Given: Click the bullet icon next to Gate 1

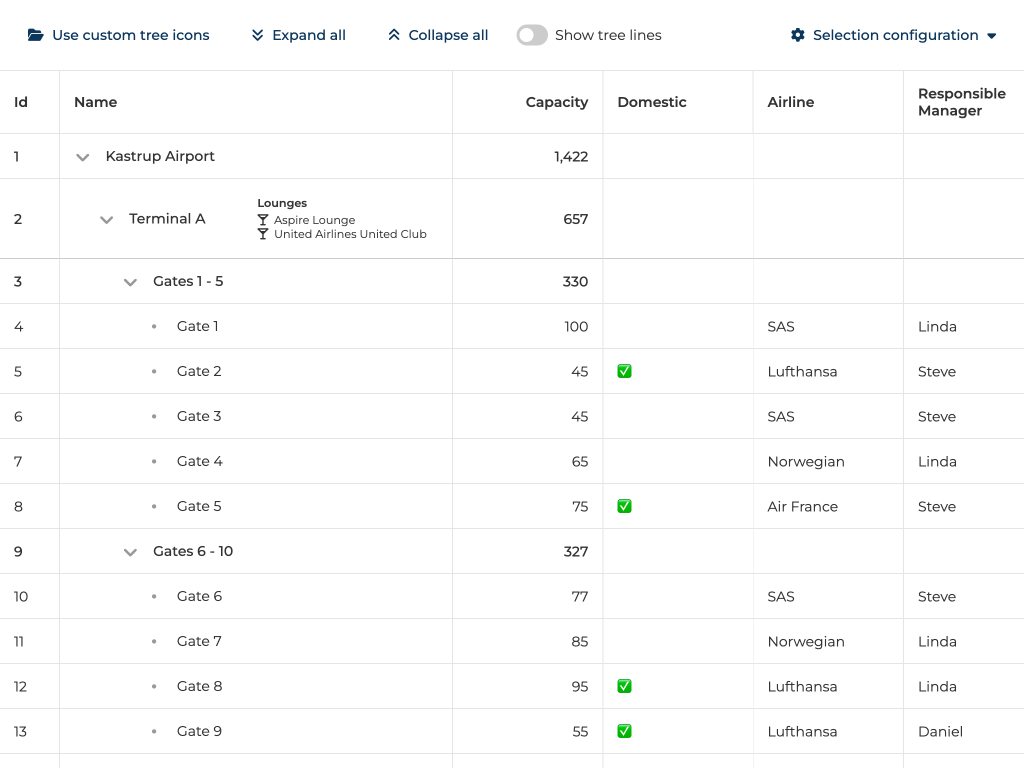Looking at the screenshot, I should 154,326.
